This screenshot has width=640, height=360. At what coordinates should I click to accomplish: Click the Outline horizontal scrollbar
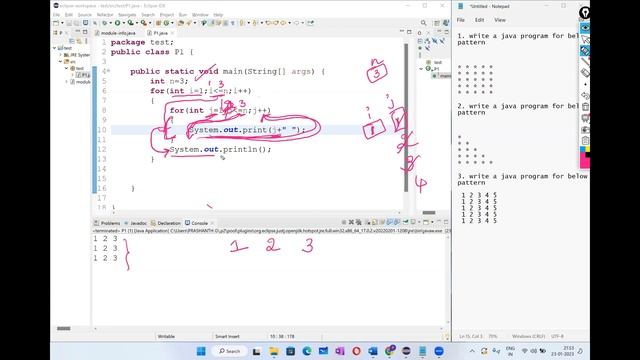click(429, 212)
